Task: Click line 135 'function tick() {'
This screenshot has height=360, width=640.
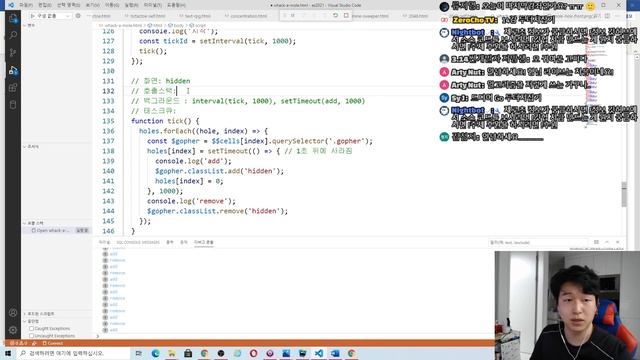Action: point(165,121)
